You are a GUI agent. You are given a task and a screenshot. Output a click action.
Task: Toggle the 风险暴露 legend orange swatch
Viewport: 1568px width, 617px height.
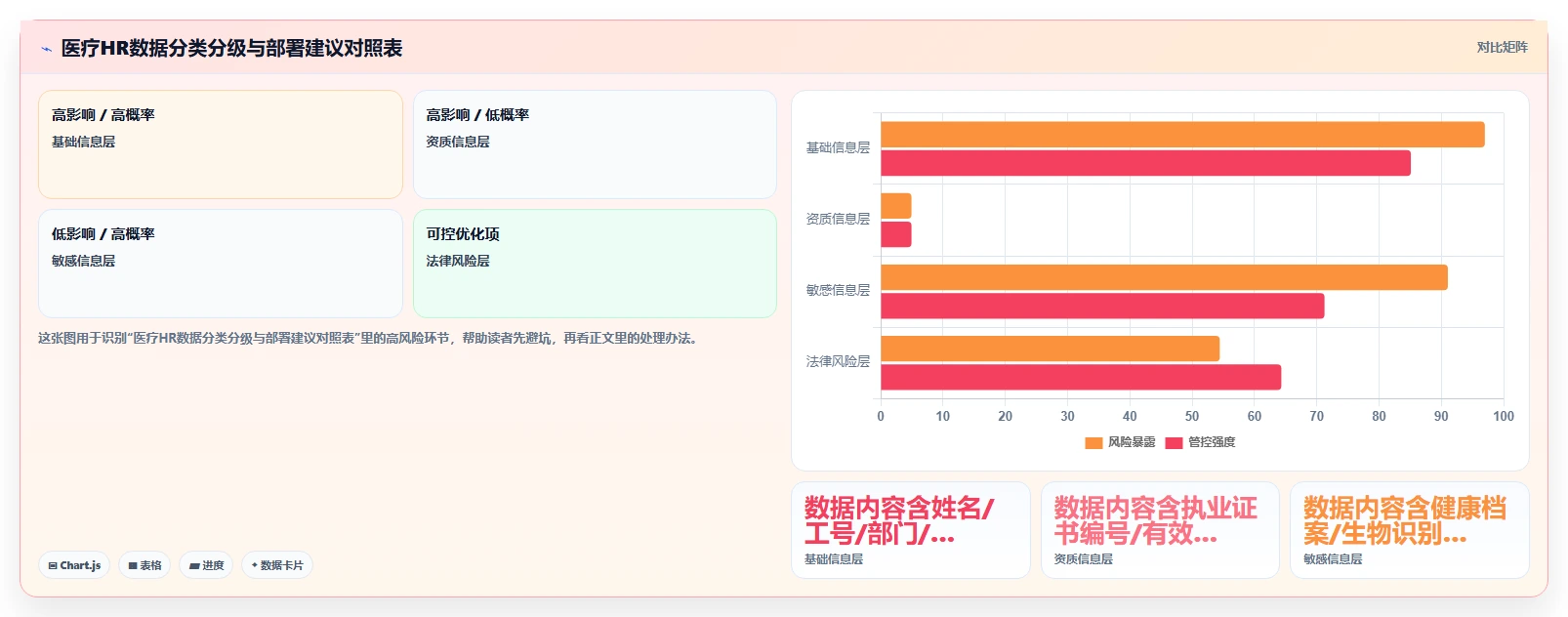pyautogui.click(x=1093, y=442)
